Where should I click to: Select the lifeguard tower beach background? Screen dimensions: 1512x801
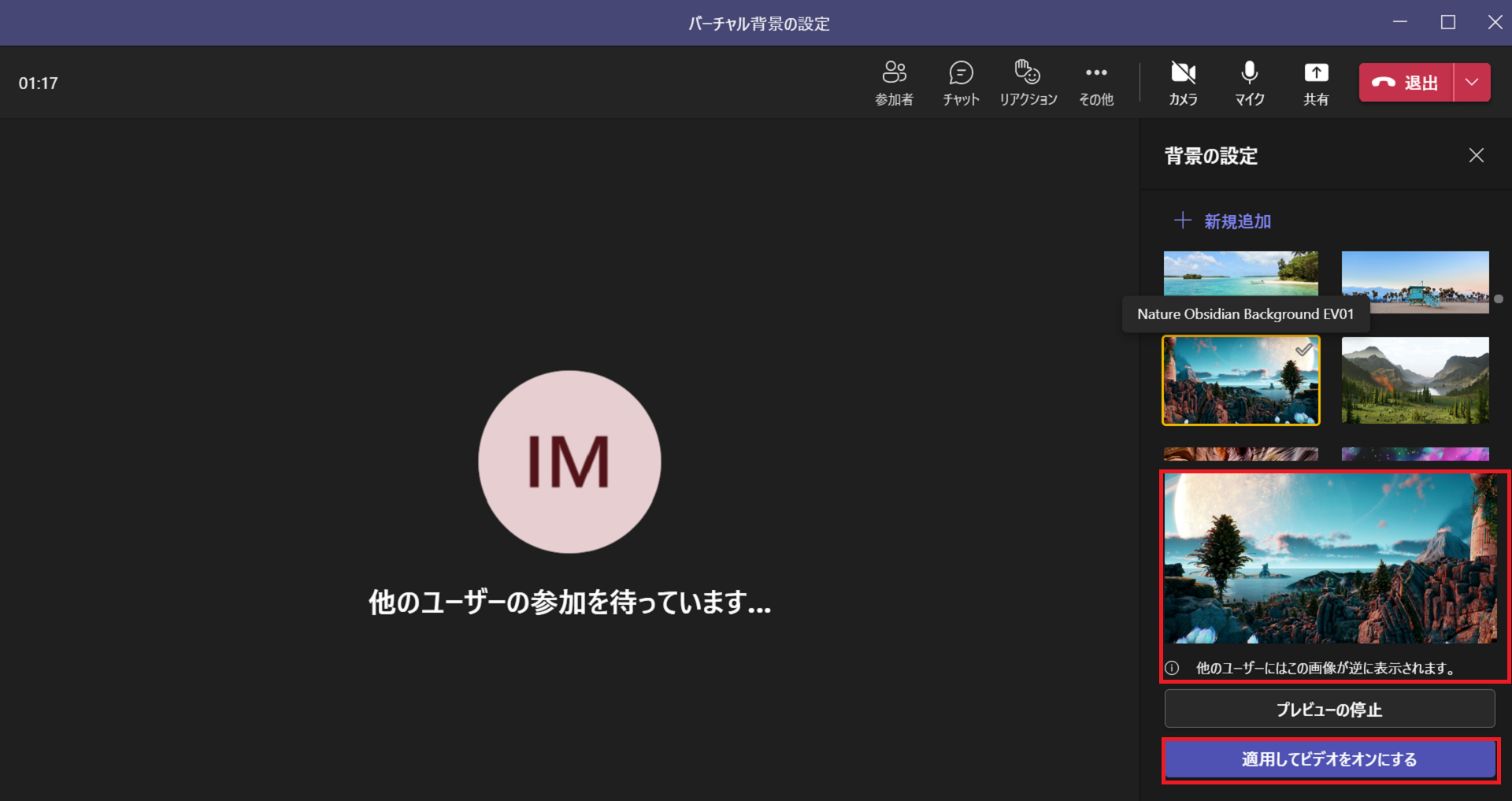[x=1414, y=281]
